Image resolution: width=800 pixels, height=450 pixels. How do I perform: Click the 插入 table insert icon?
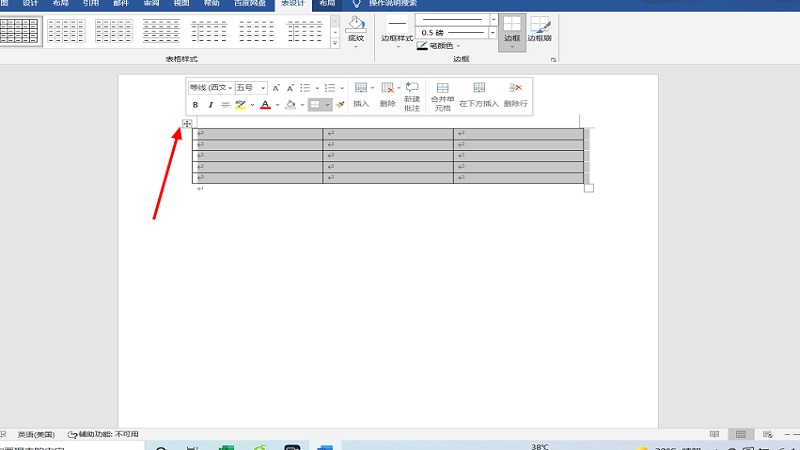[x=361, y=95]
